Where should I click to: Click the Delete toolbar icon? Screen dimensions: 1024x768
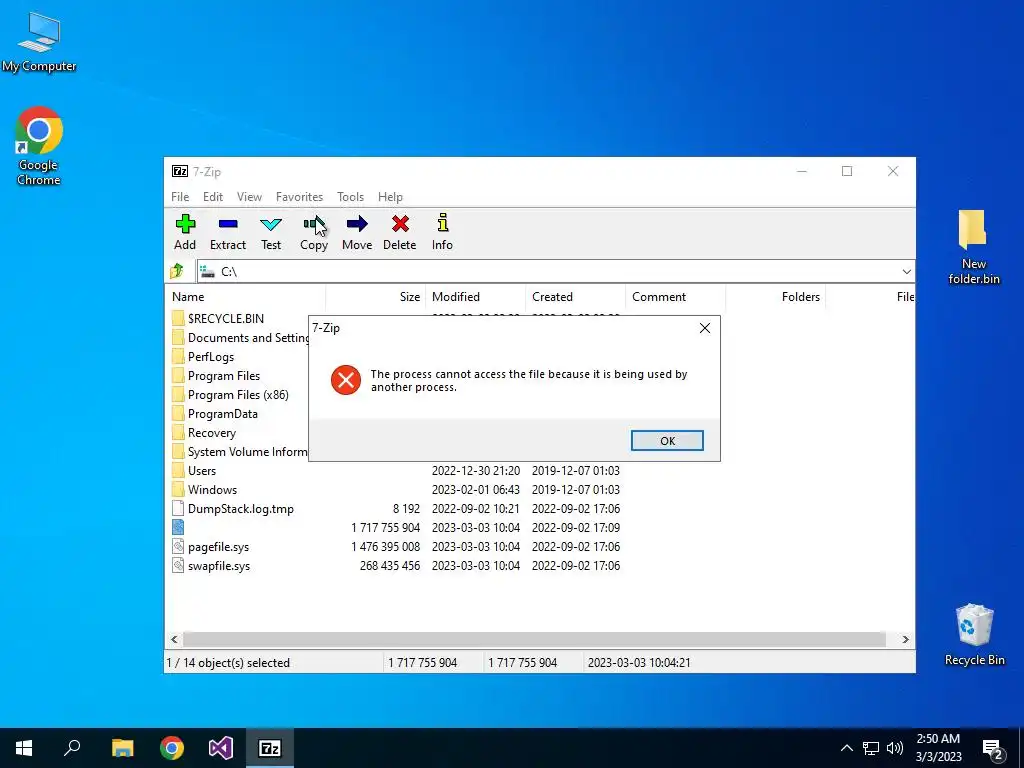400,225
